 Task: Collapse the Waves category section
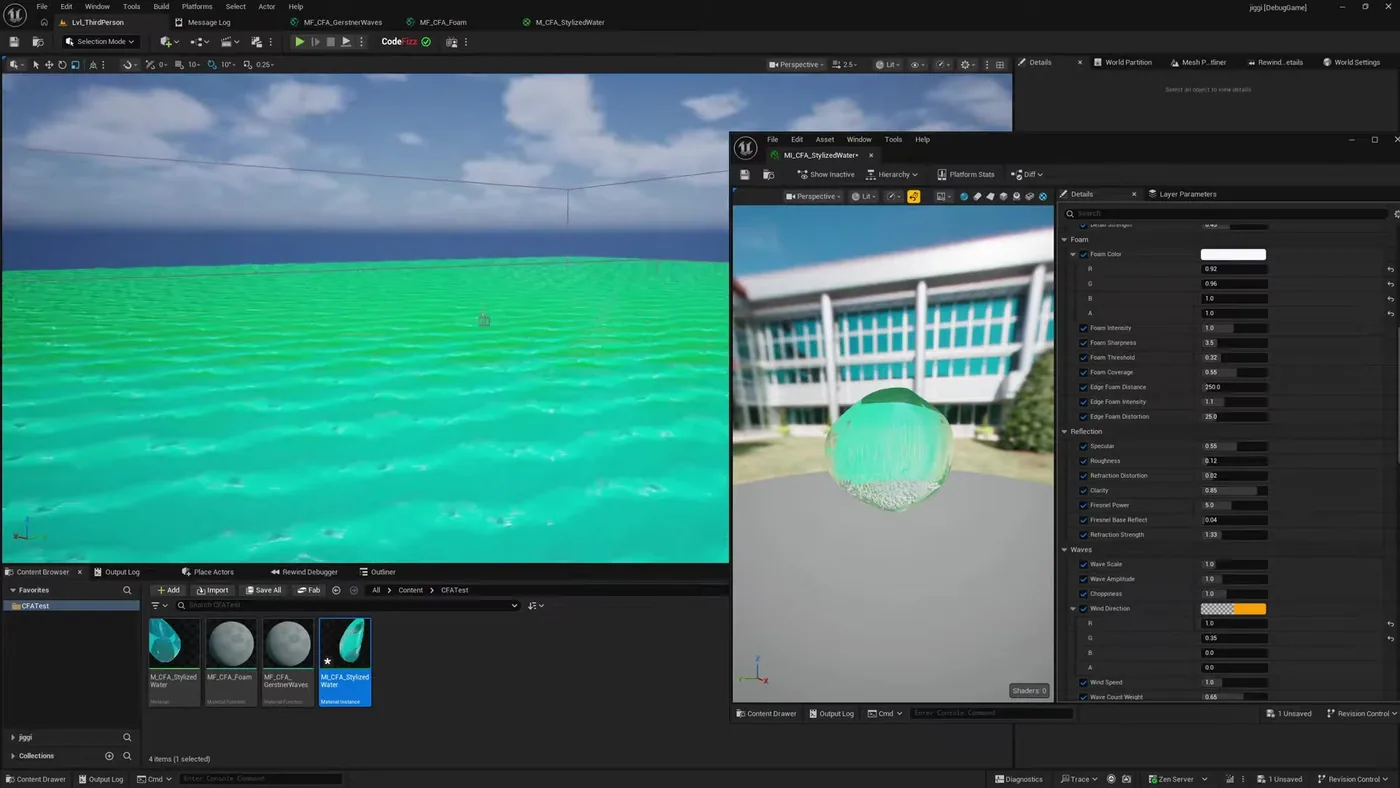tap(1065, 550)
